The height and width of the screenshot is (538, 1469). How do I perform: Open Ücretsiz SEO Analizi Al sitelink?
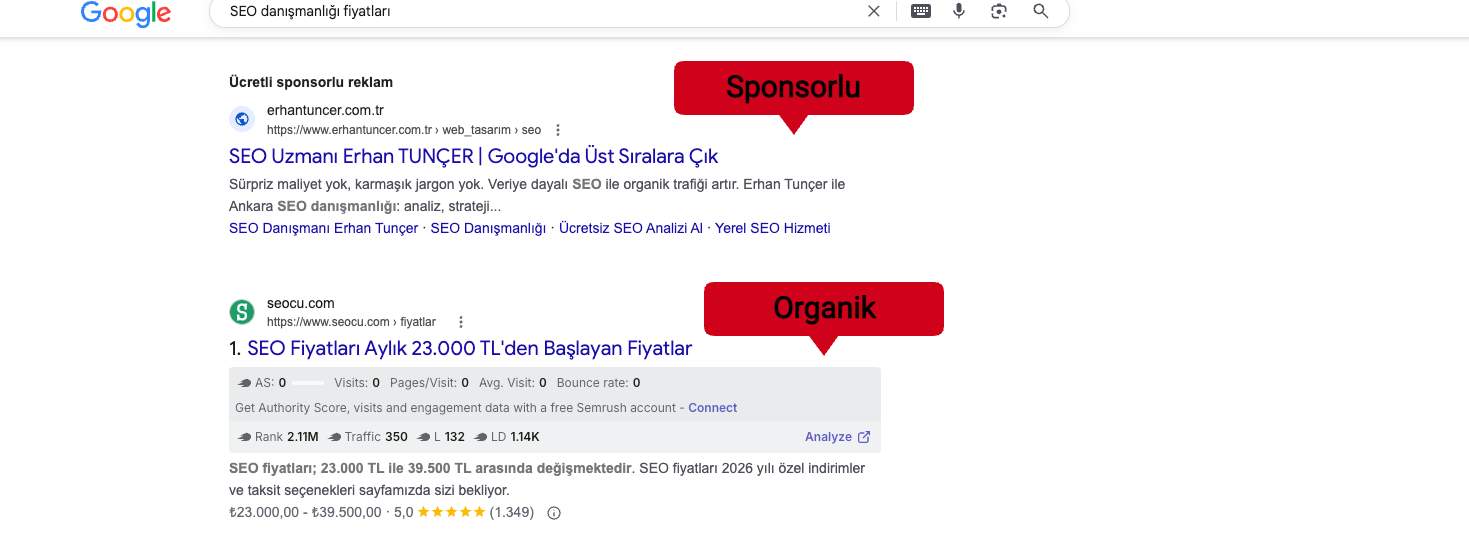click(631, 228)
